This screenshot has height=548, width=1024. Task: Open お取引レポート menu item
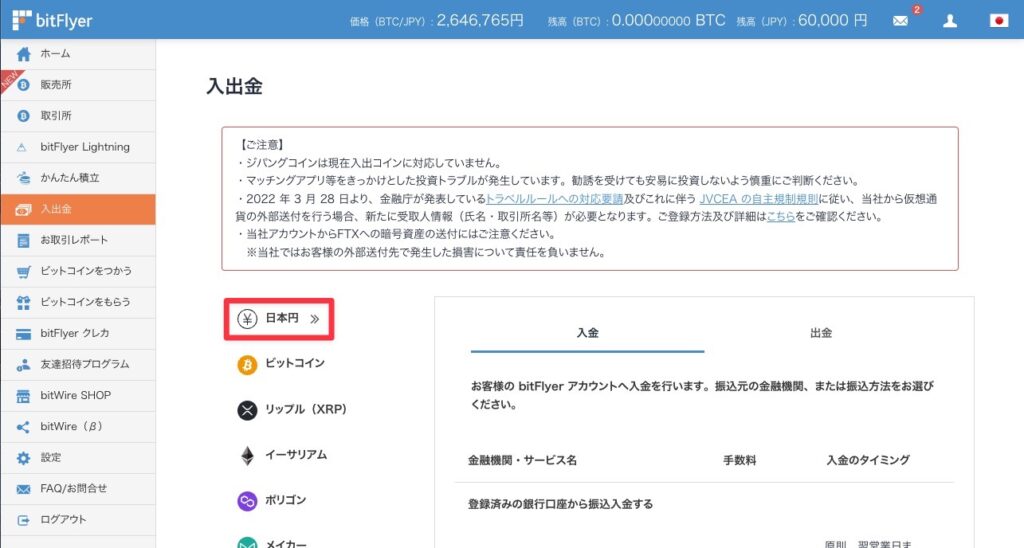coord(78,240)
